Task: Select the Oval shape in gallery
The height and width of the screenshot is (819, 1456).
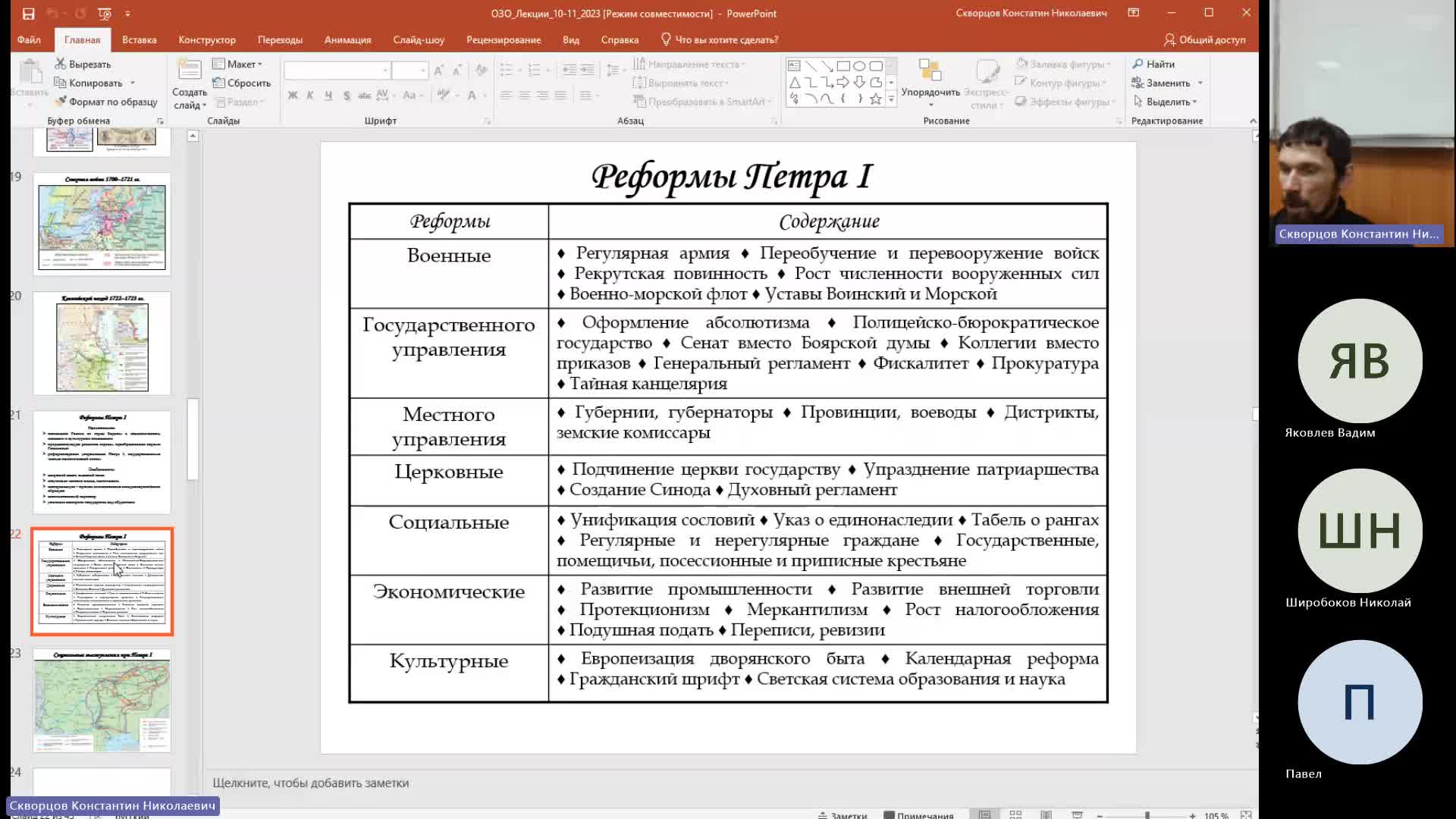Action: click(x=859, y=66)
